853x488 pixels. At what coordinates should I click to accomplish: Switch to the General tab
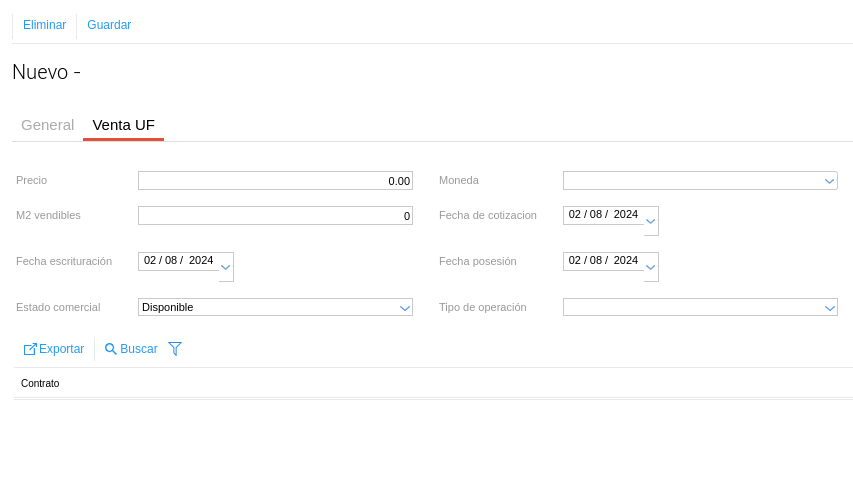(x=47, y=125)
